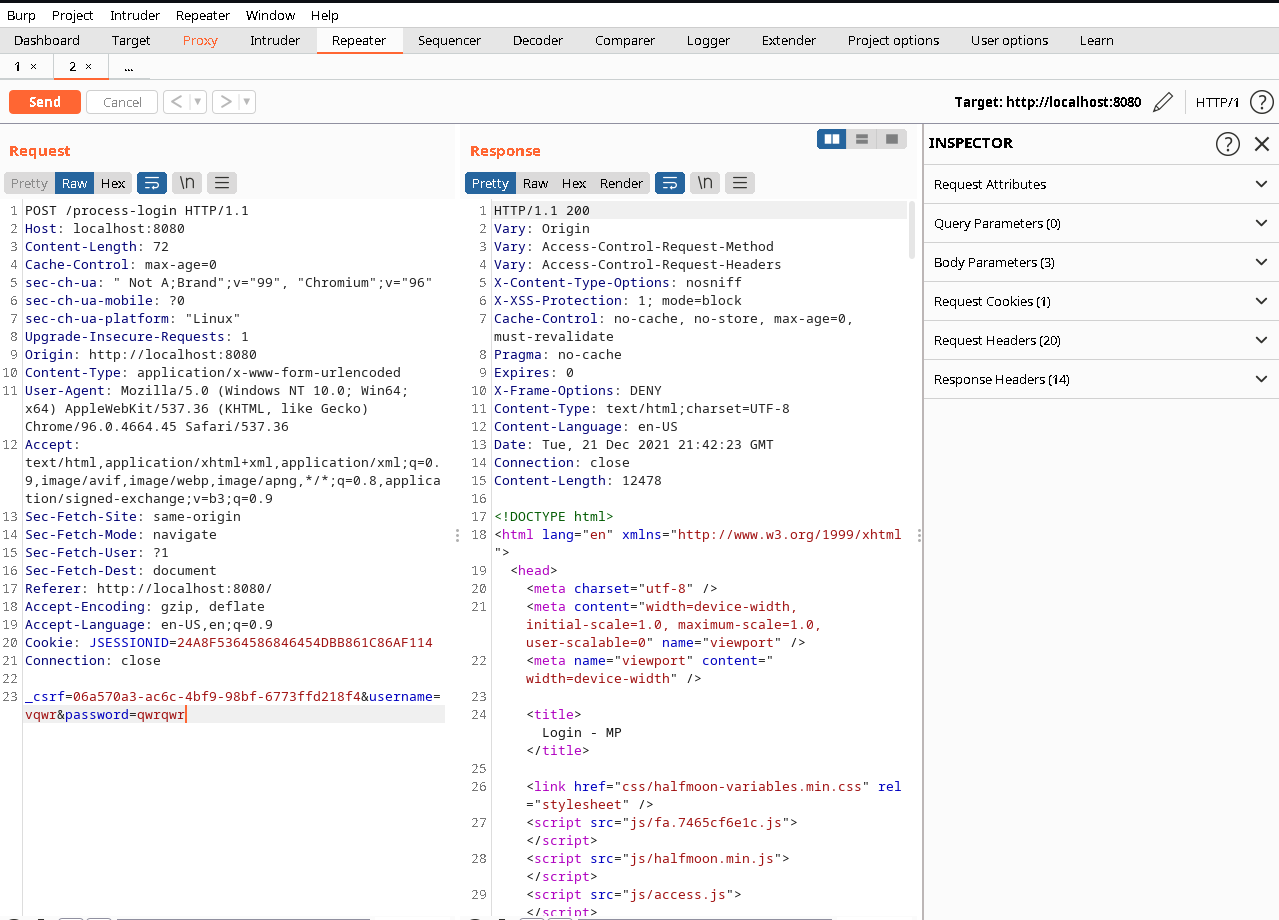Open Response panel hamburger options menu

(740, 183)
